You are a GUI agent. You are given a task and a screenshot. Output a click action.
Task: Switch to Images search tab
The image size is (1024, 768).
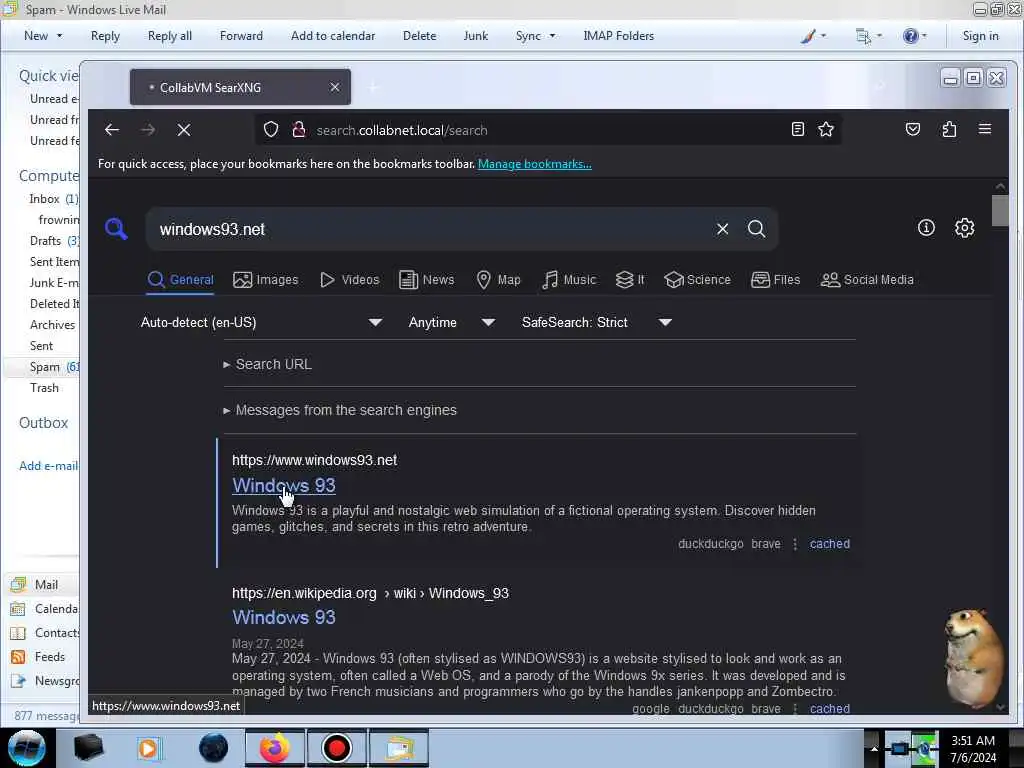pos(266,280)
